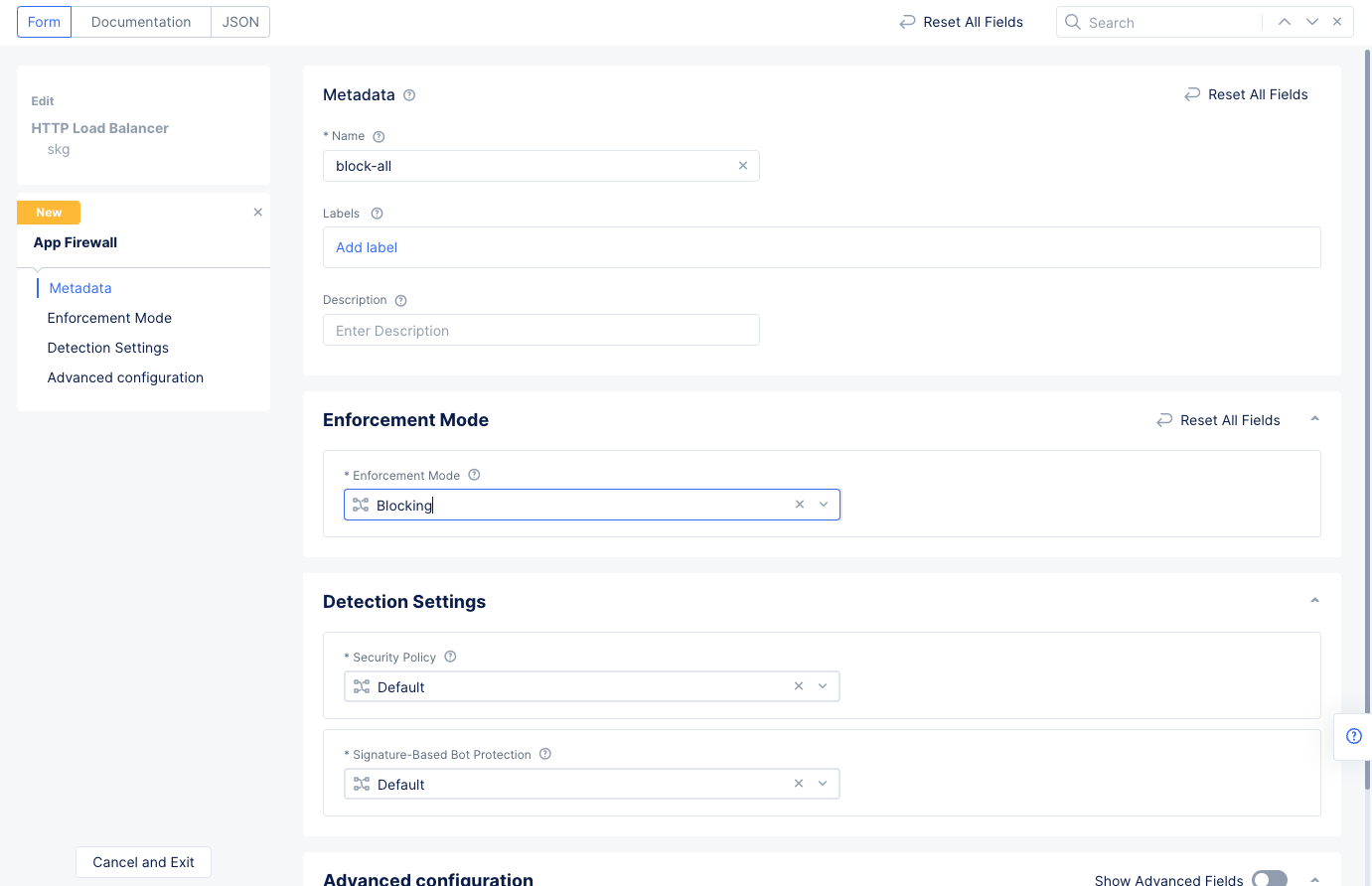Click the help icon beside Enforcement Mode label
Image resolution: width=1372 pixels, height=886 pixels.
pyautogui.click(x=474, y=475)
